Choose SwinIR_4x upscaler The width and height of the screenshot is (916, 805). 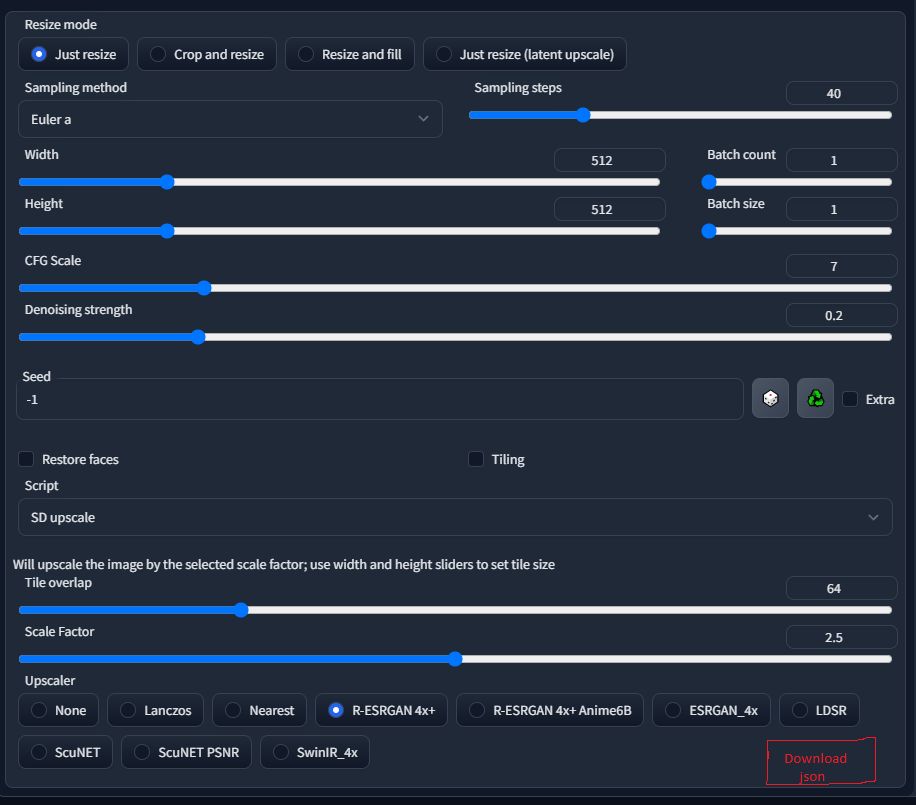pos(315,752)
